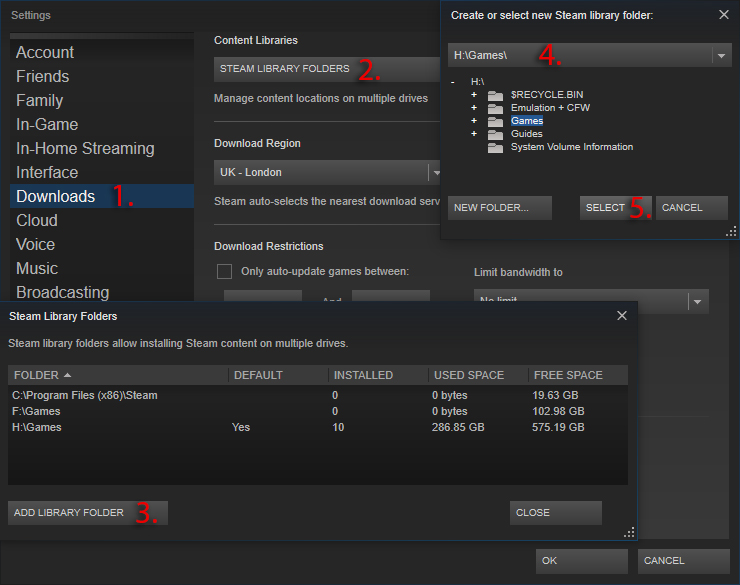Select System Volume Information tree item
The width and height of the screenshot is (740, 585).
572,147
